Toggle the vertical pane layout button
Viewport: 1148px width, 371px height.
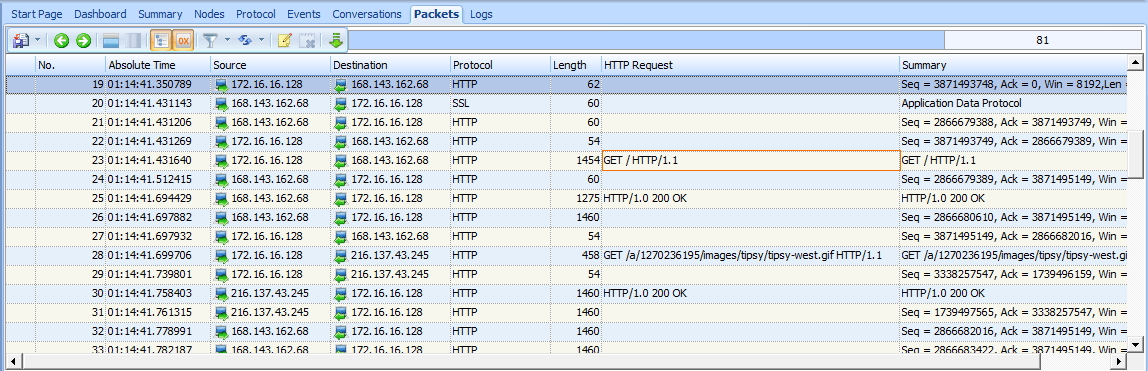(x=133, y=41)
